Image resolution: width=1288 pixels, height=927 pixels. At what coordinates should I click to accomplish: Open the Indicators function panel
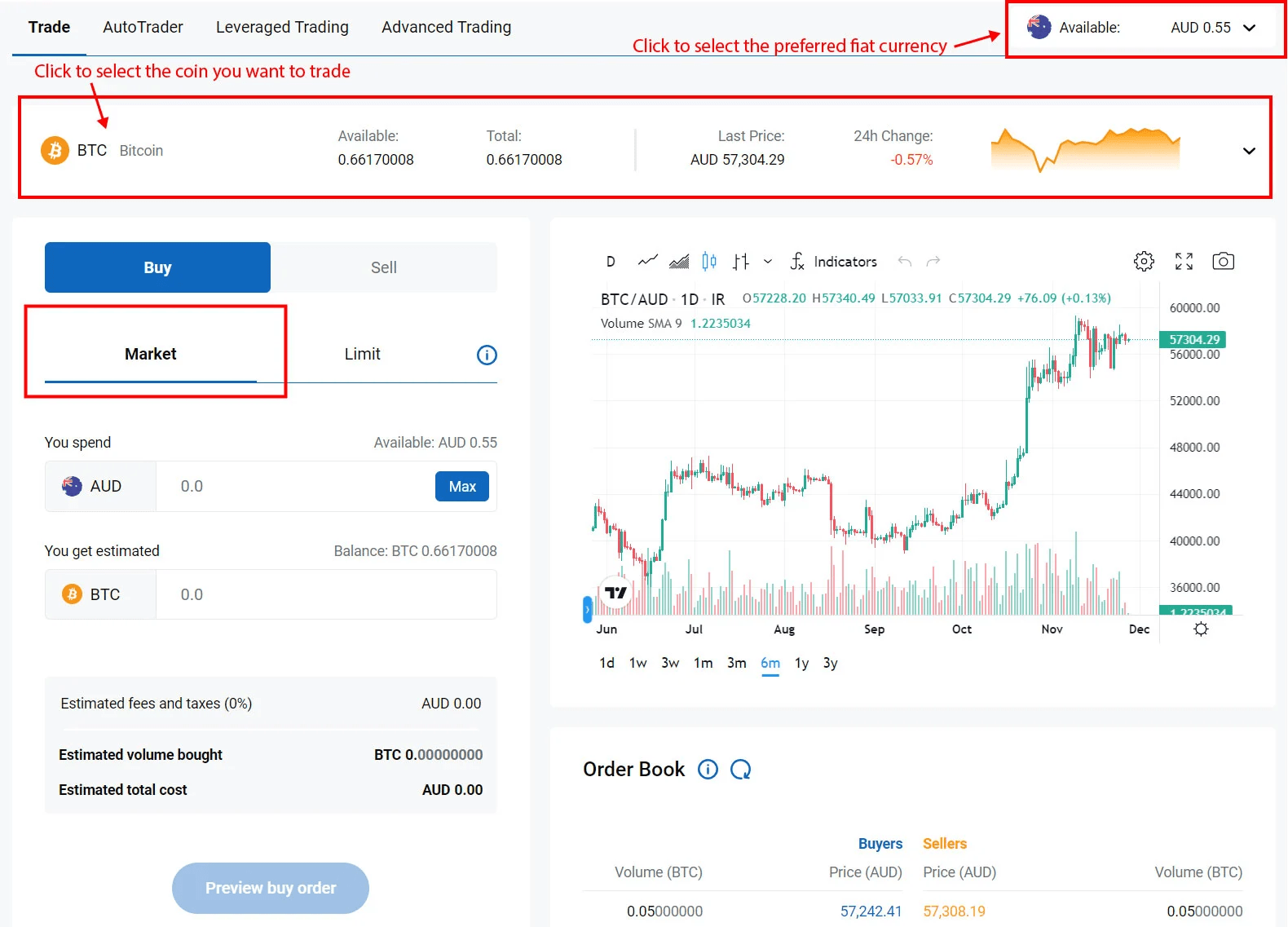[x=845, y=262]
